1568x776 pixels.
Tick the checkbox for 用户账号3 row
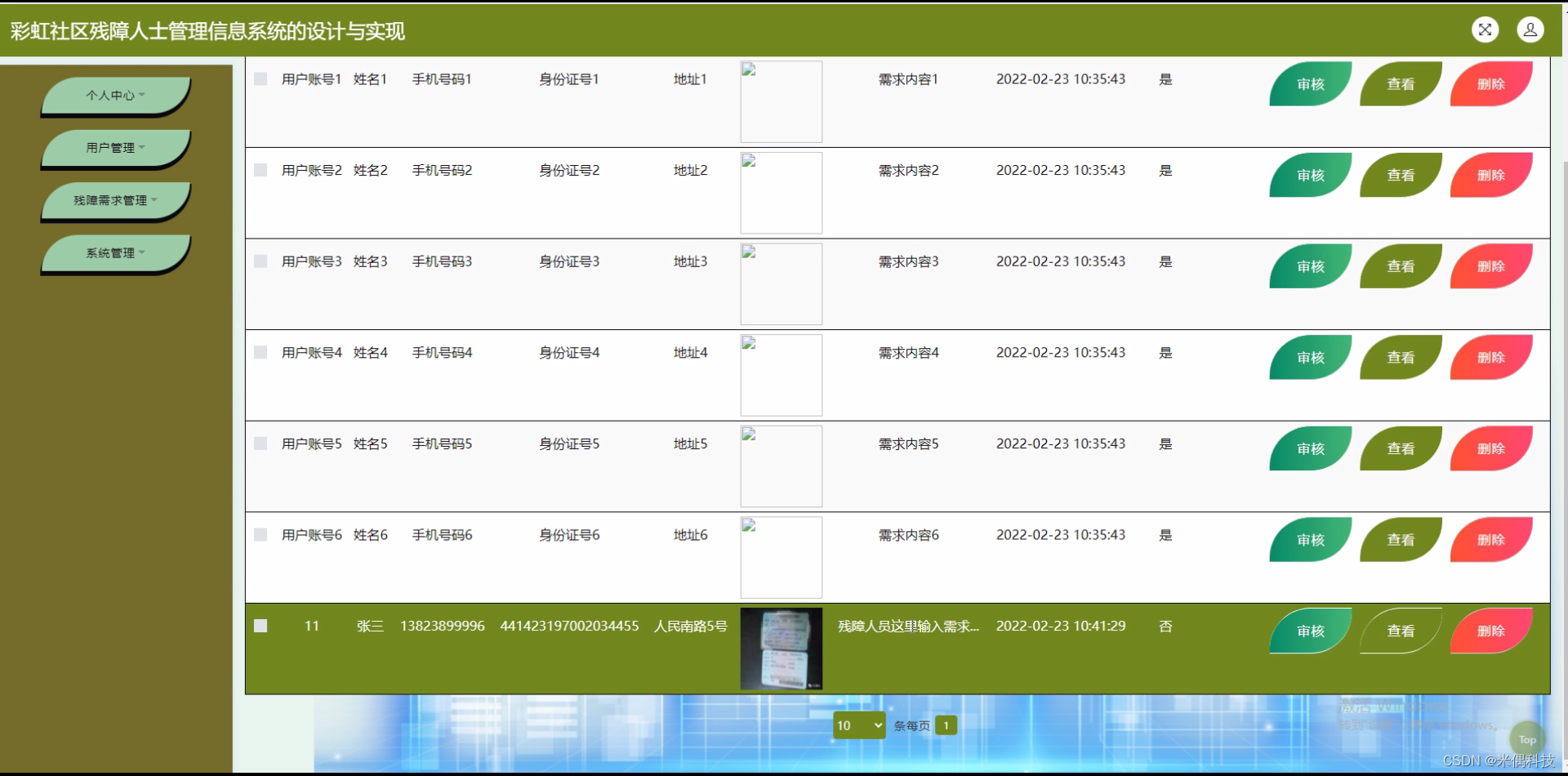[x=261, y=261]
